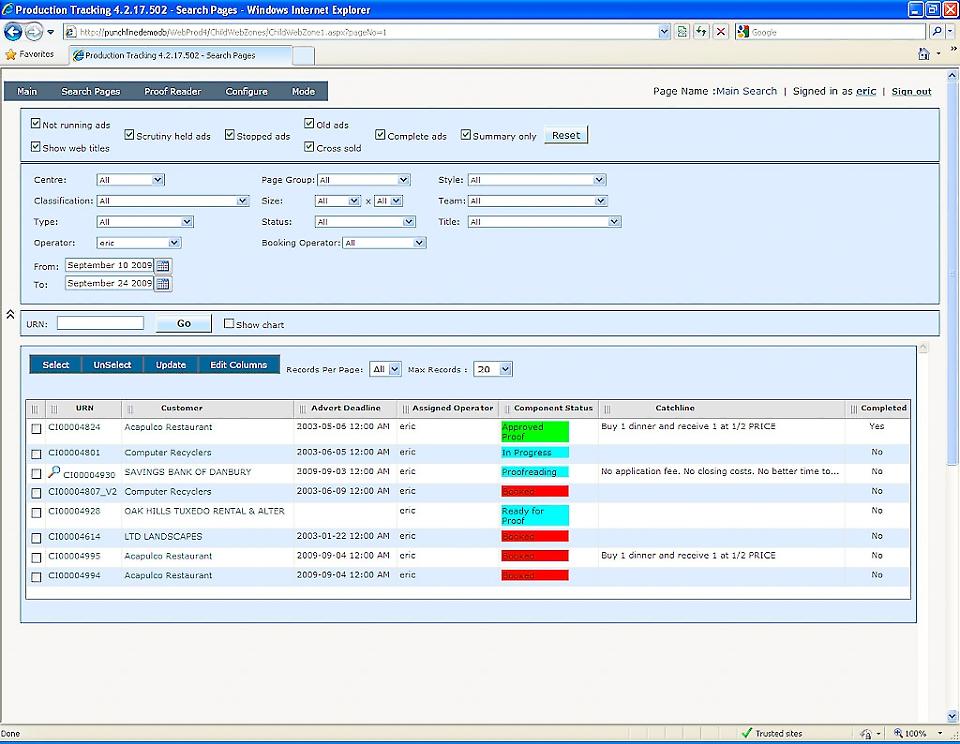
Task: Open the Configure menu
Action: coord(246,91)
